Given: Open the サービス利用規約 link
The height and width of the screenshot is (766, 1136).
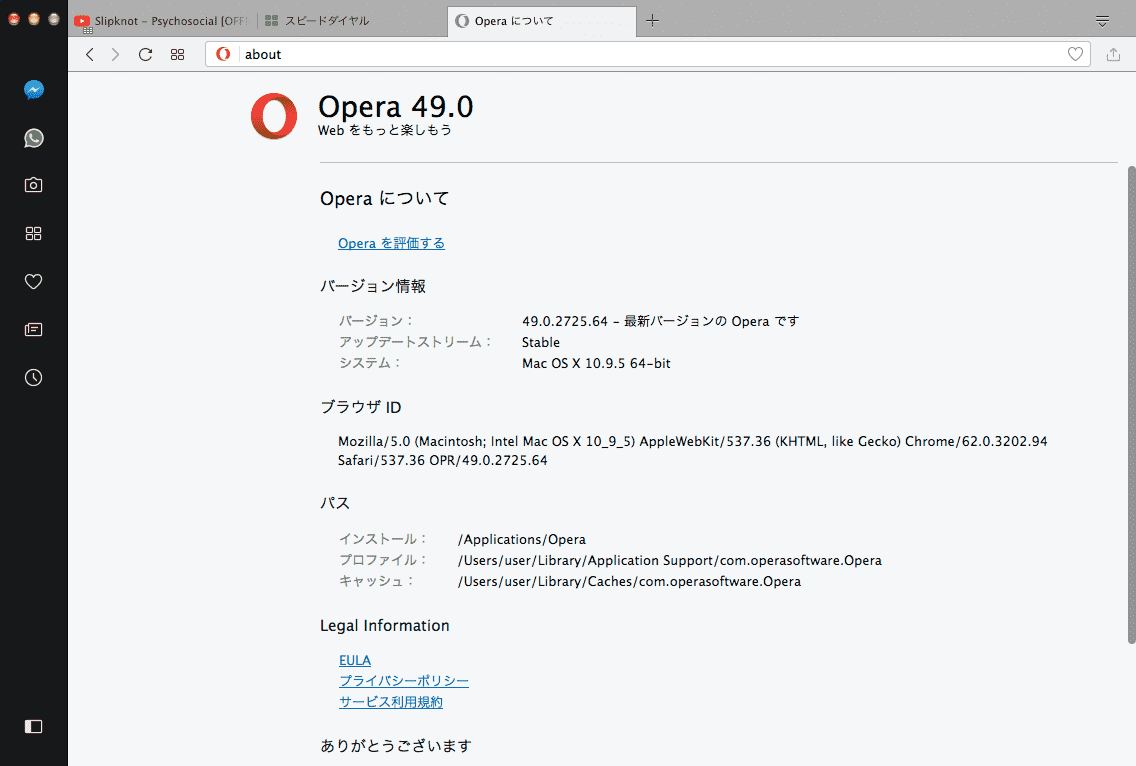Looking at the screenshot, I should click(391, 702).
